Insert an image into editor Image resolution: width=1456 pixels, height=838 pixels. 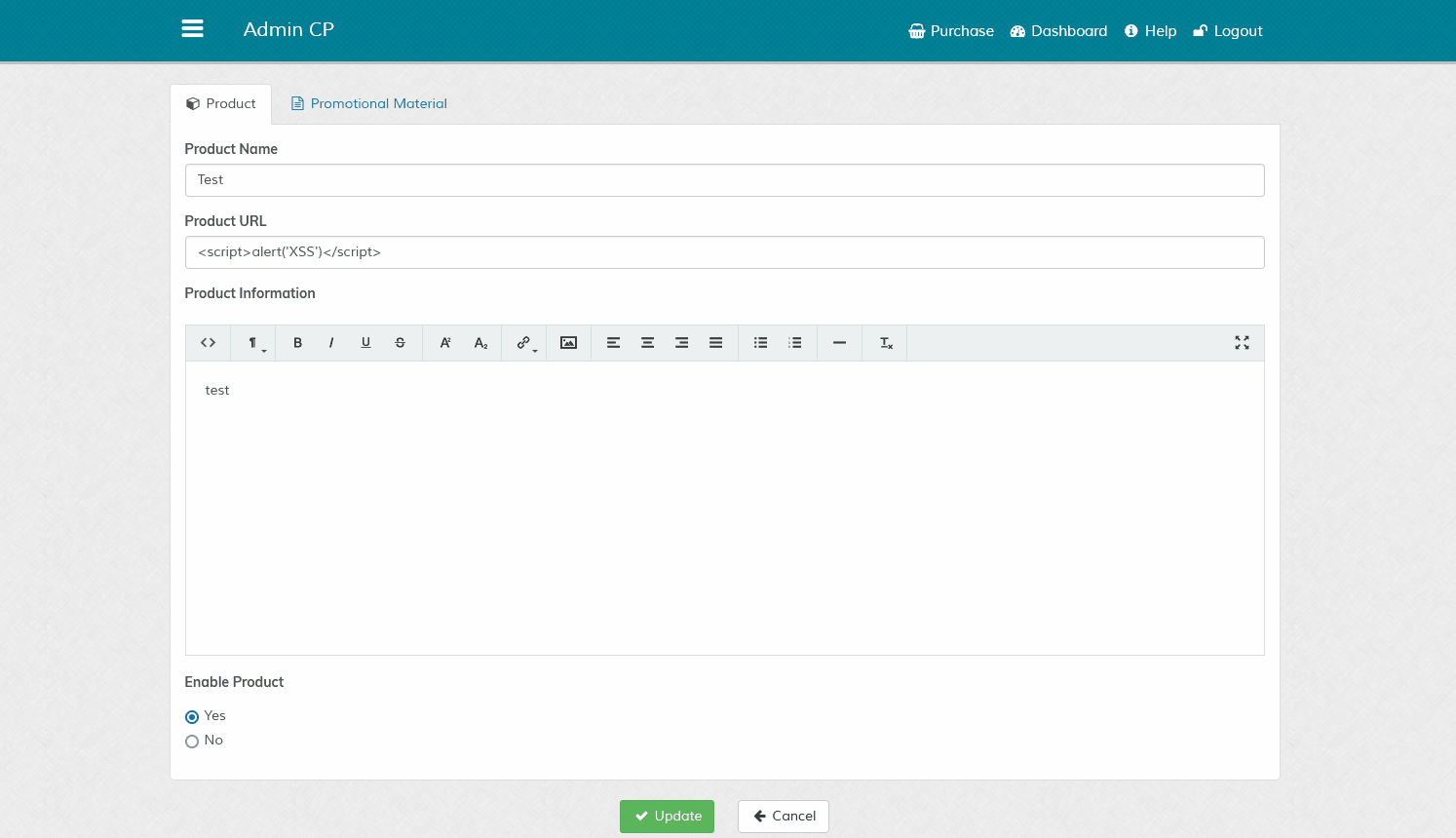click(568, 343)
